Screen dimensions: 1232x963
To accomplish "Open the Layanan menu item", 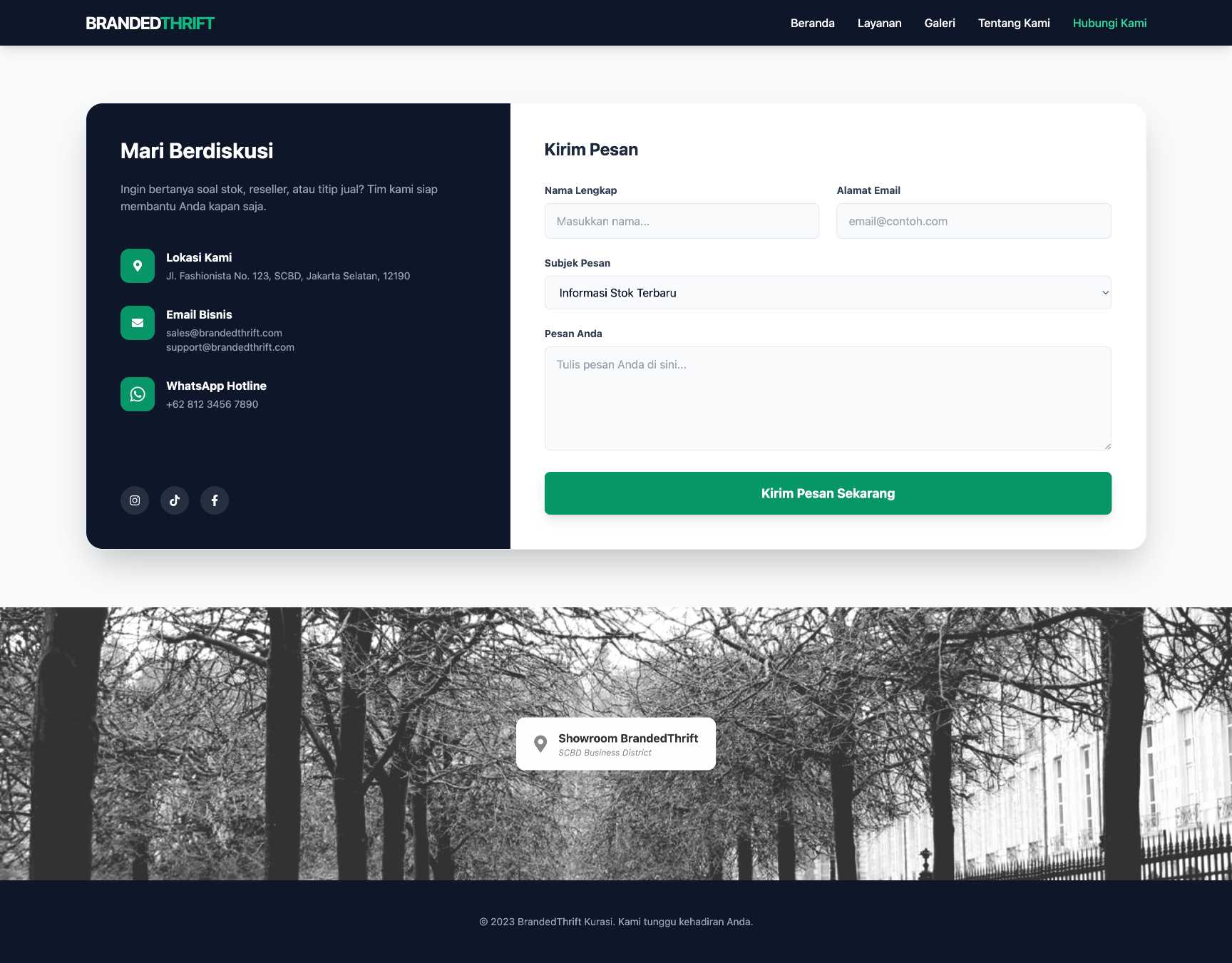I will click(879, 23).
